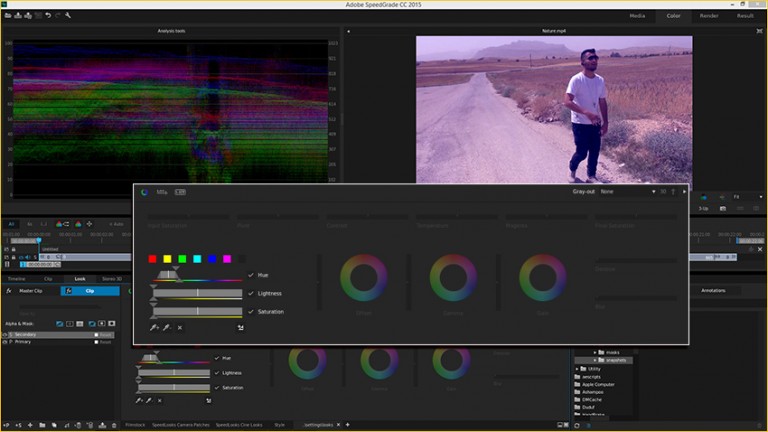Click the subtract-color eyedropper icon
The image size is (768, 432).
click(166, 328)
